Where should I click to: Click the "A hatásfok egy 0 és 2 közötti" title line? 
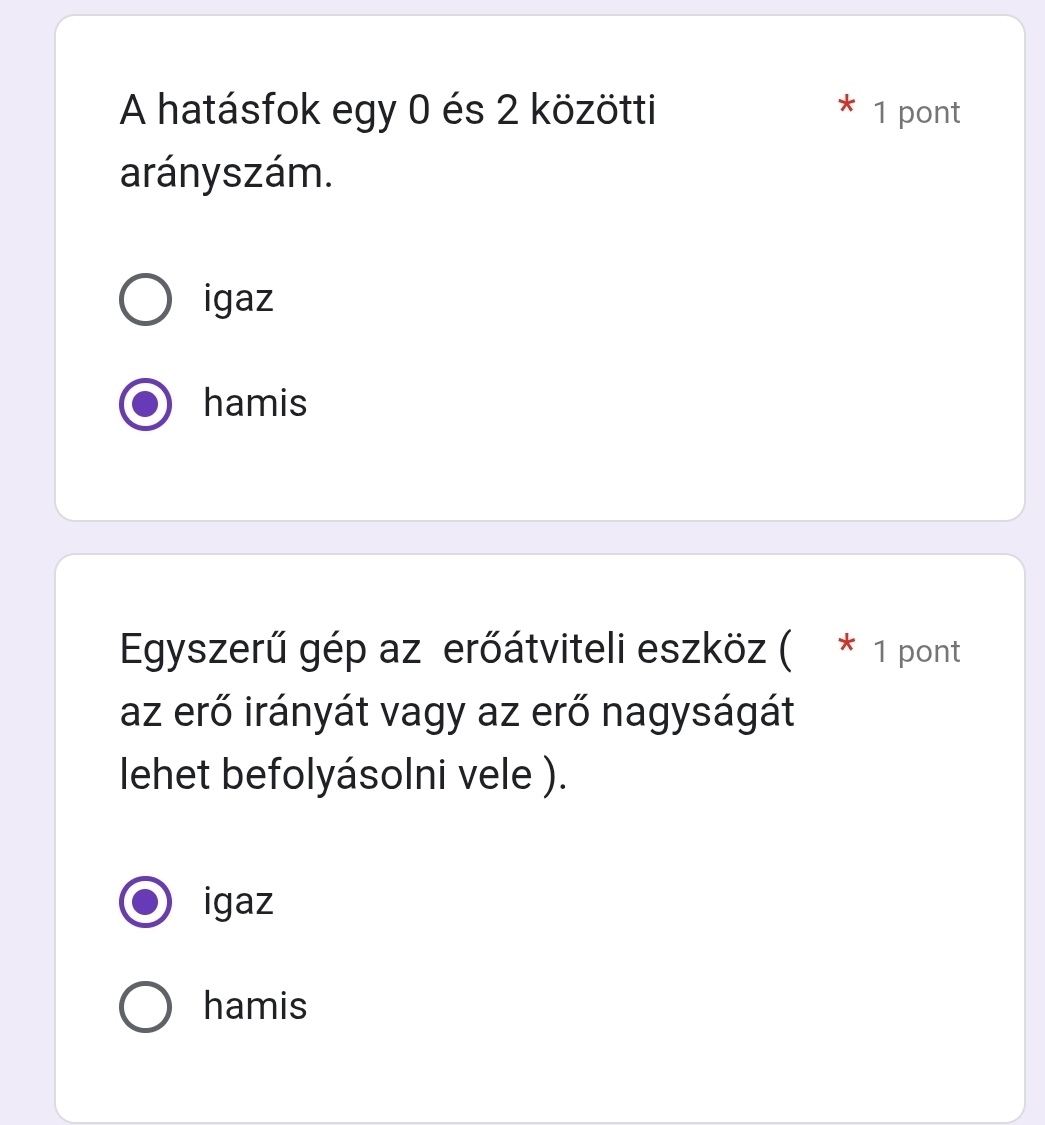coord(388,111)
